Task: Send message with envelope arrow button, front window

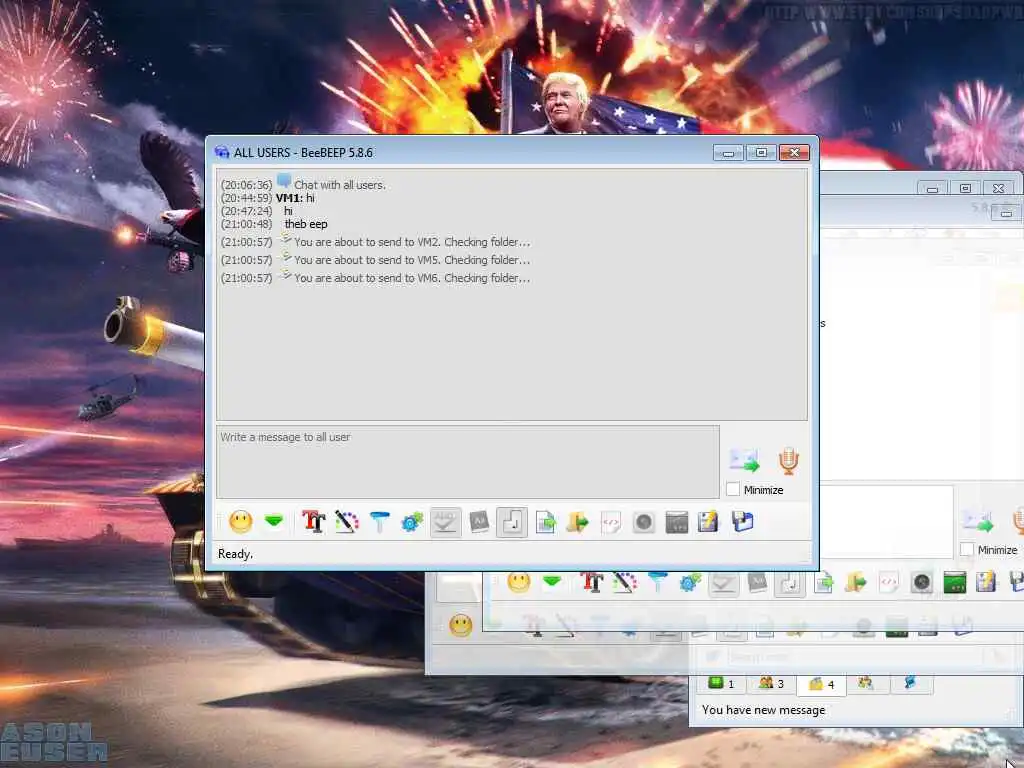Action: [745, 461]
